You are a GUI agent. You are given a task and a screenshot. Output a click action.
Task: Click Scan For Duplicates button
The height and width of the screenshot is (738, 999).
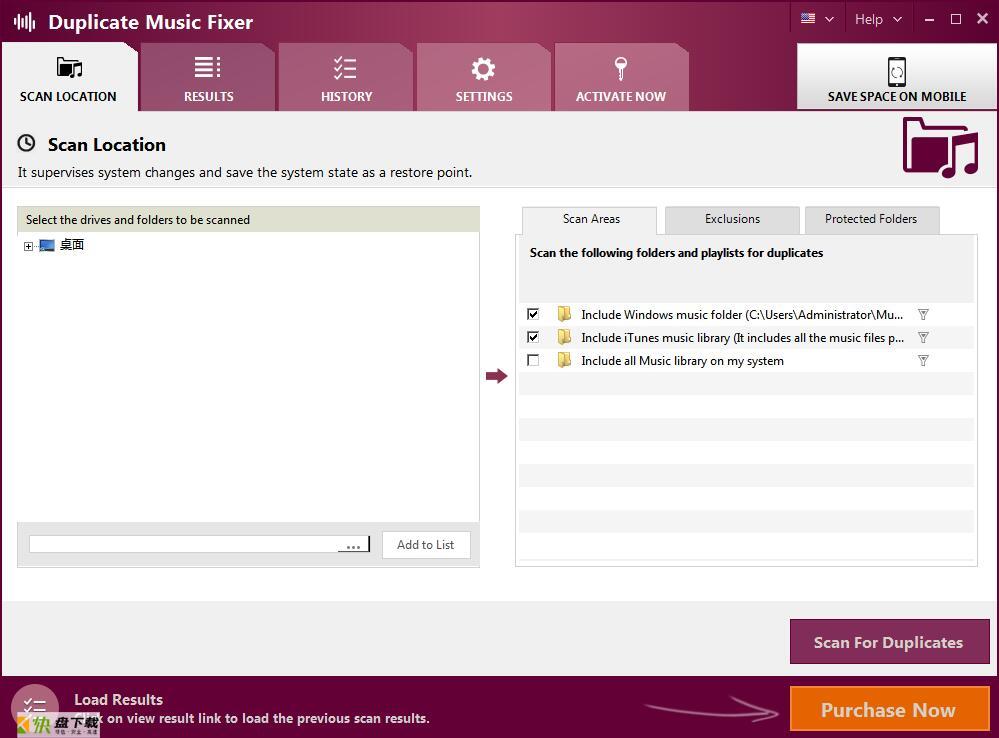point(889,642)
